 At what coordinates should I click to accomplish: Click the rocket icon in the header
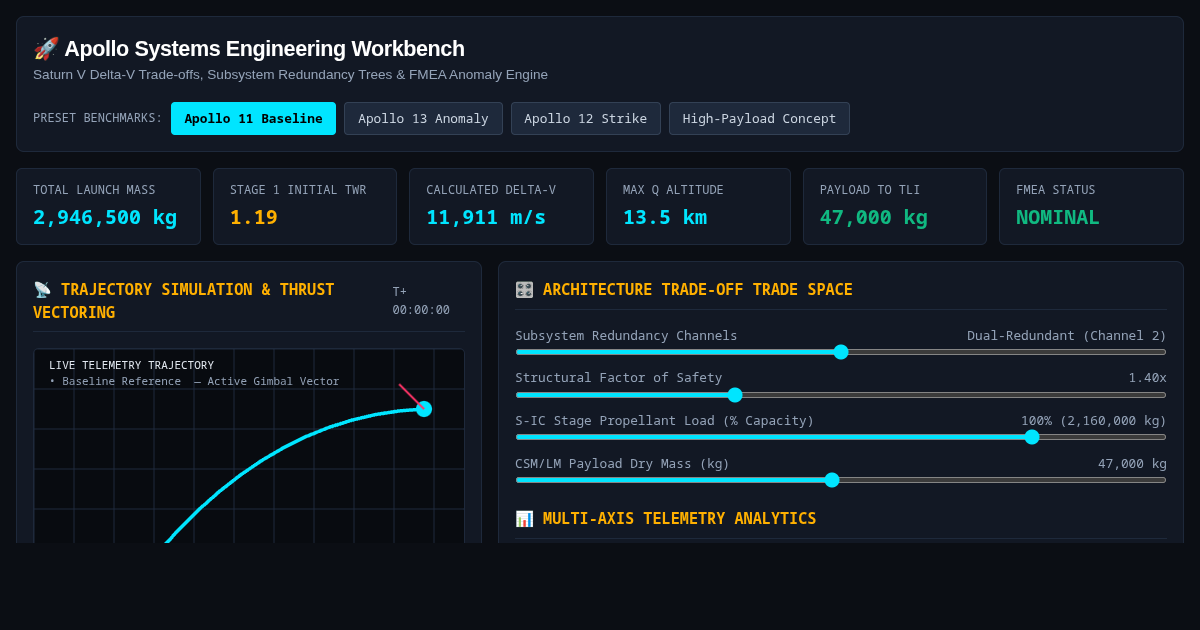(x=46, y=48)
